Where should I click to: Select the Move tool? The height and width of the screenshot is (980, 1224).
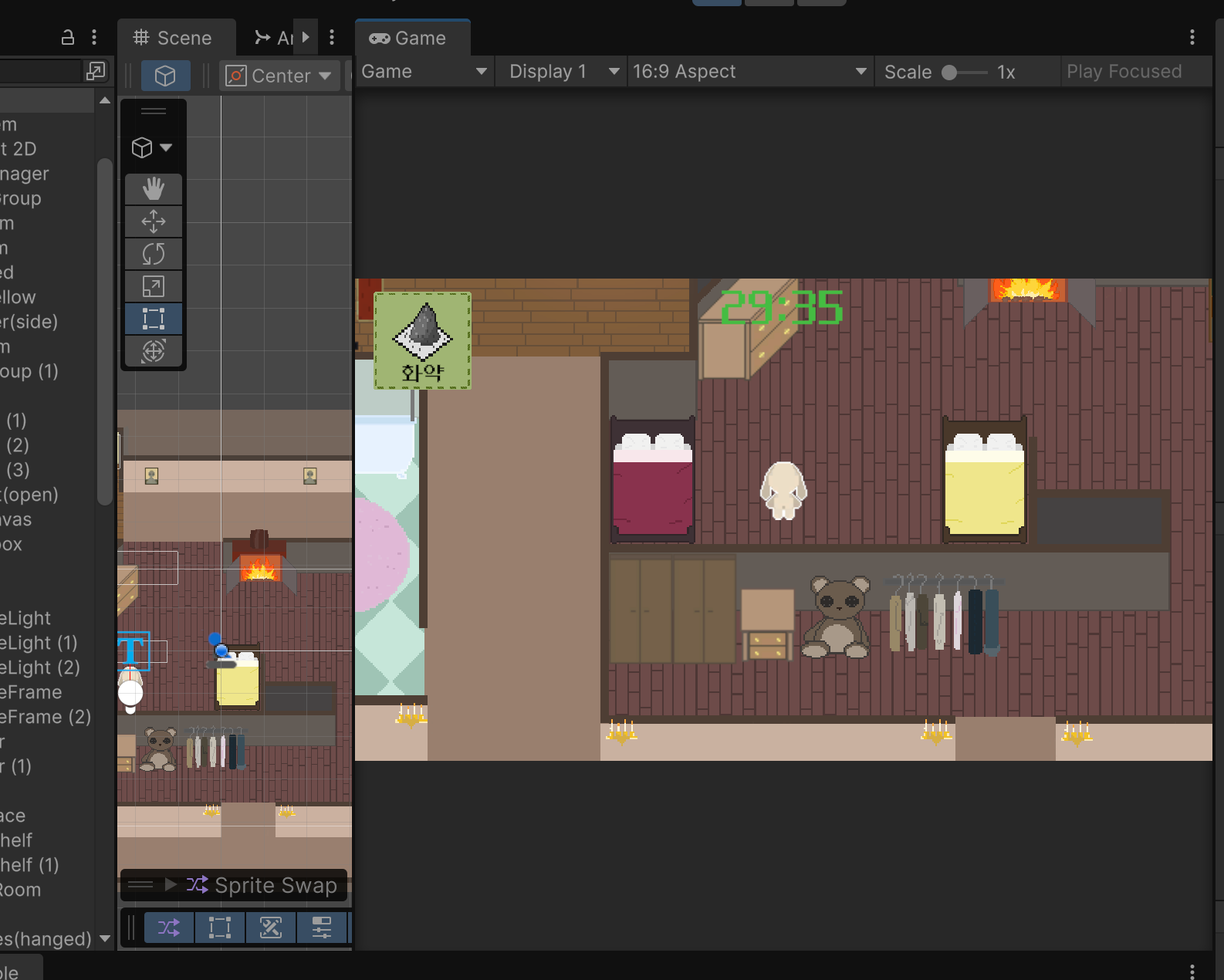154,221
